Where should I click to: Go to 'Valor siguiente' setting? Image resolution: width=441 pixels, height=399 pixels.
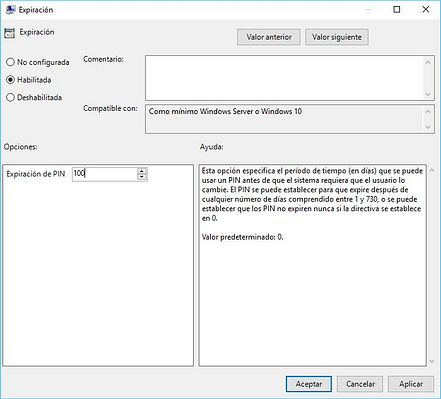click(x=337, y=37)
